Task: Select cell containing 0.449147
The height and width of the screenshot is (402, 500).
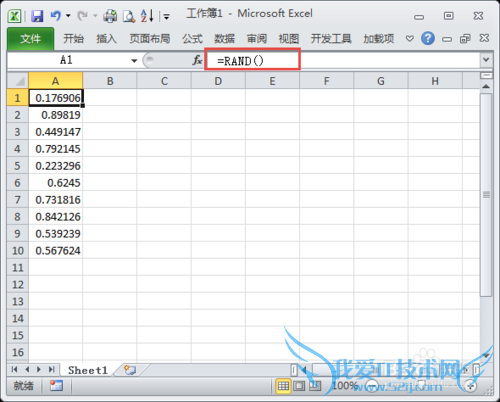Action: click(56, 132)
